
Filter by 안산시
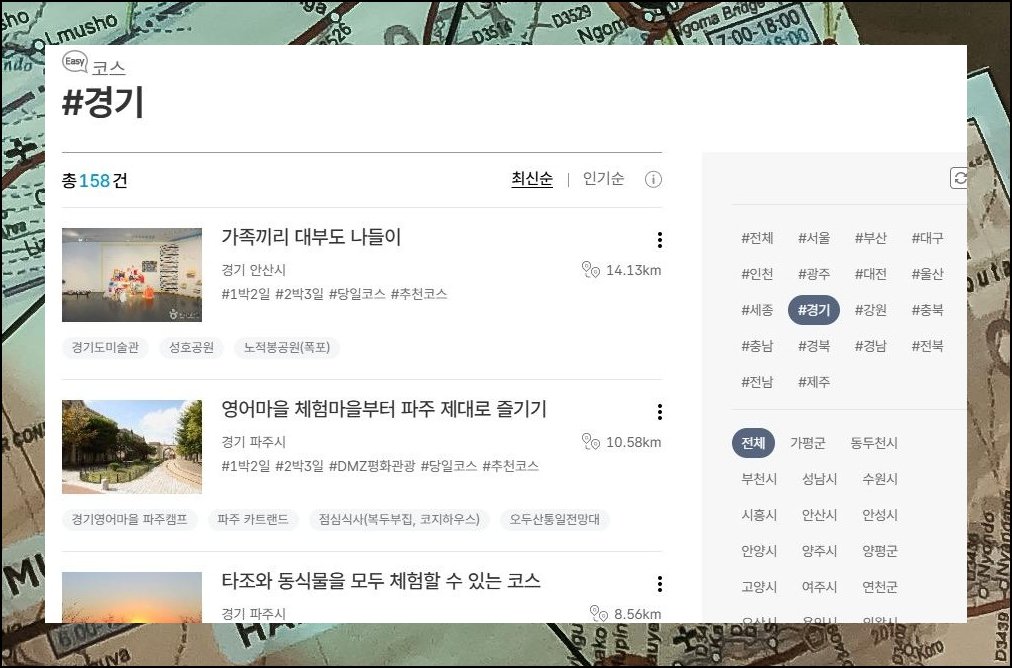pos(820,515)
